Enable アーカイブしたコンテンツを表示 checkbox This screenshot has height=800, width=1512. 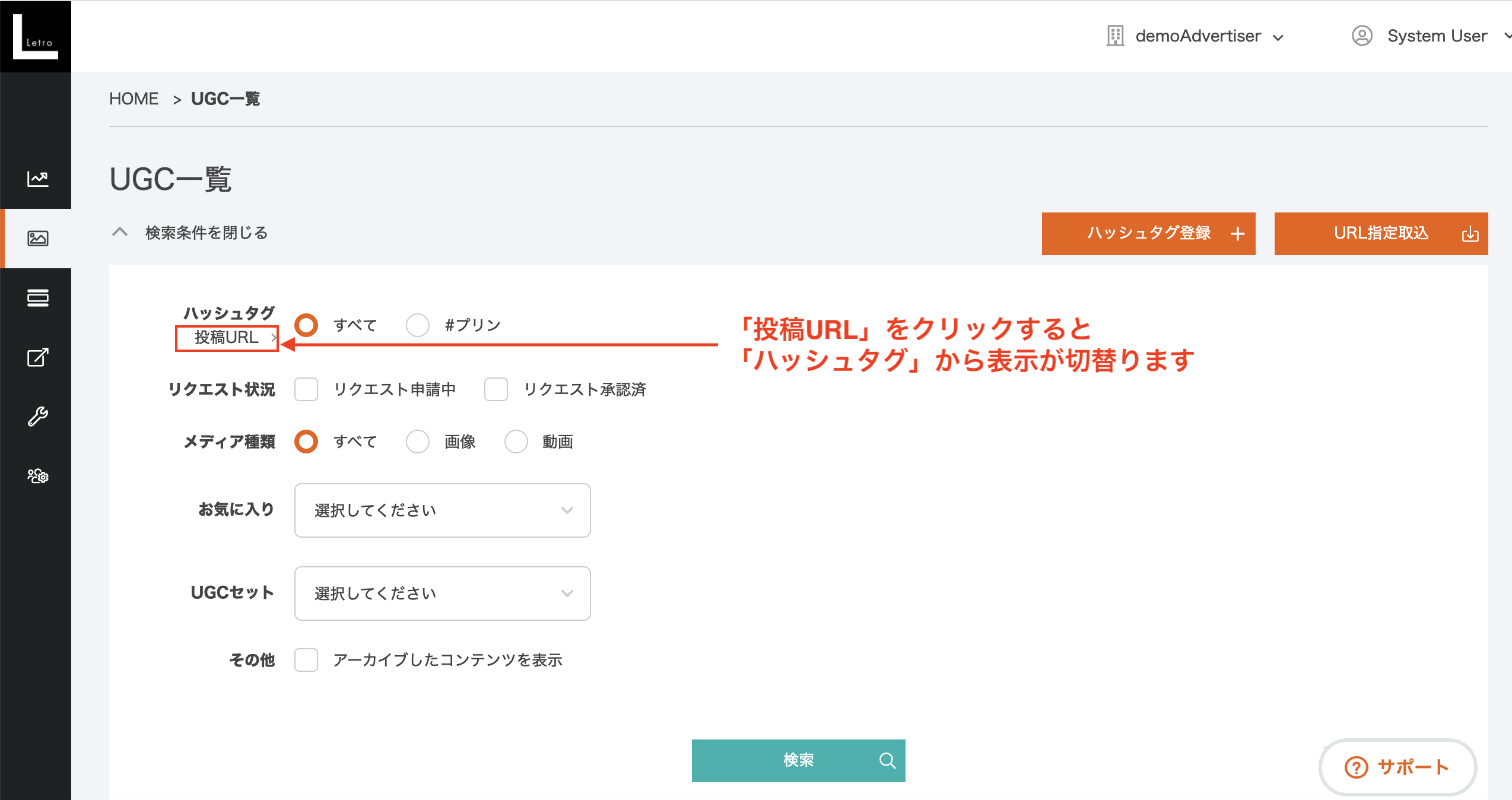click(x=306, y=660)
